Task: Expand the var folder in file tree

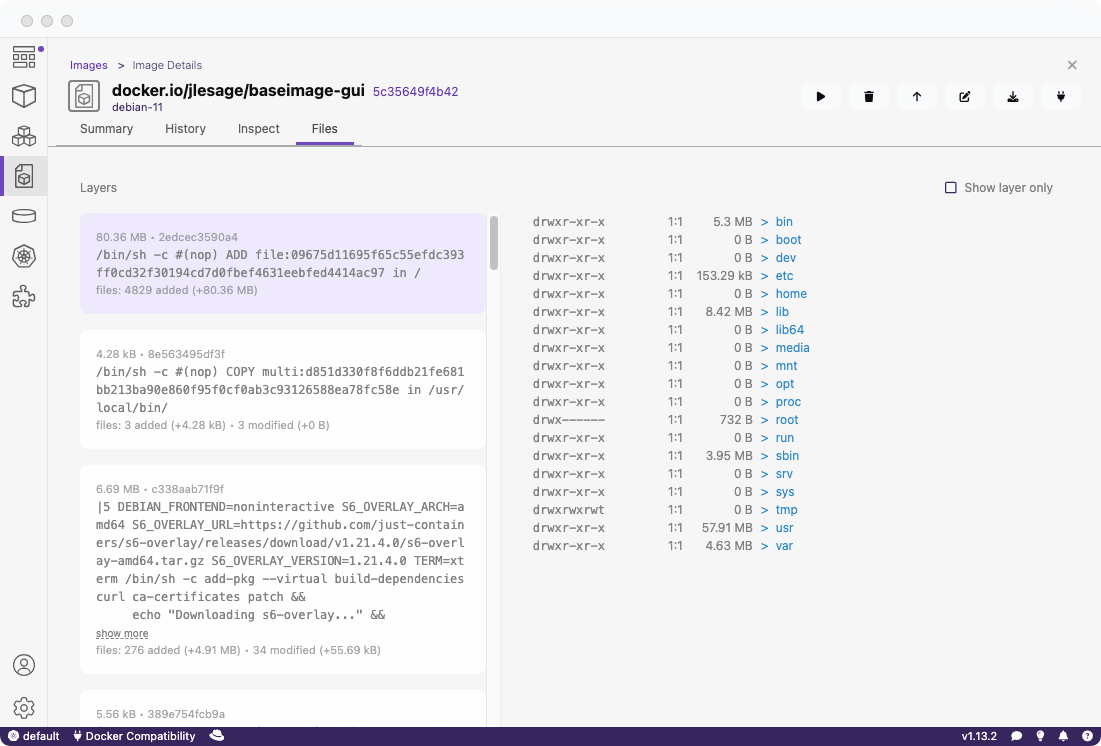Action: (784, 546)
